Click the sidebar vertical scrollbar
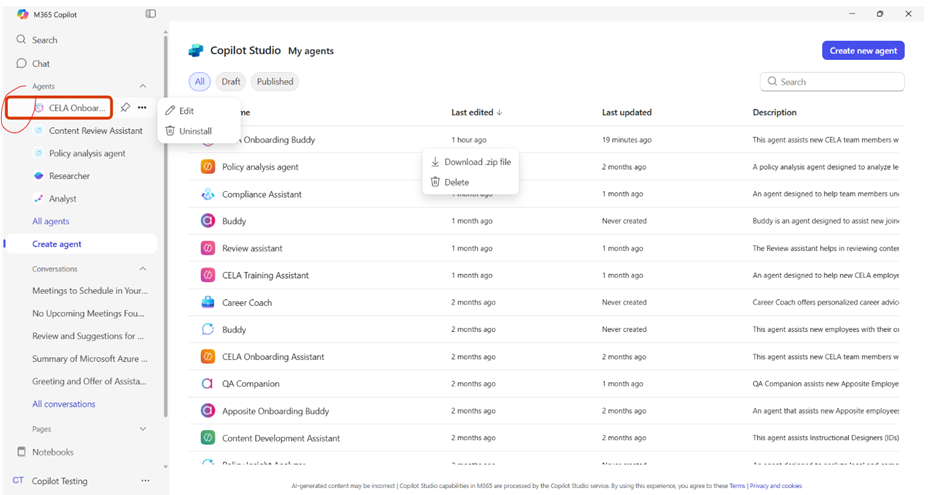The height and width of the screenshot is (495, 940). point(165,228)
